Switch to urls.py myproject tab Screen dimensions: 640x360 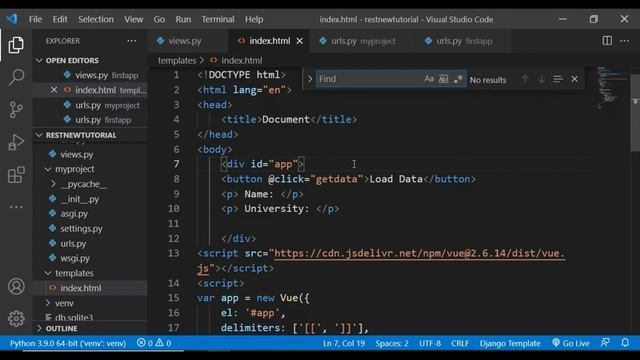click(x=363, y=41)
